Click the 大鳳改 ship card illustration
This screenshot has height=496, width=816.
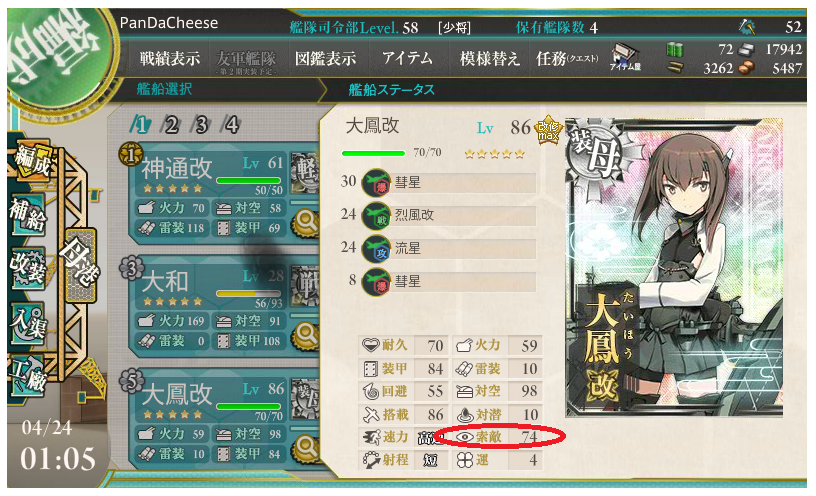674,268
